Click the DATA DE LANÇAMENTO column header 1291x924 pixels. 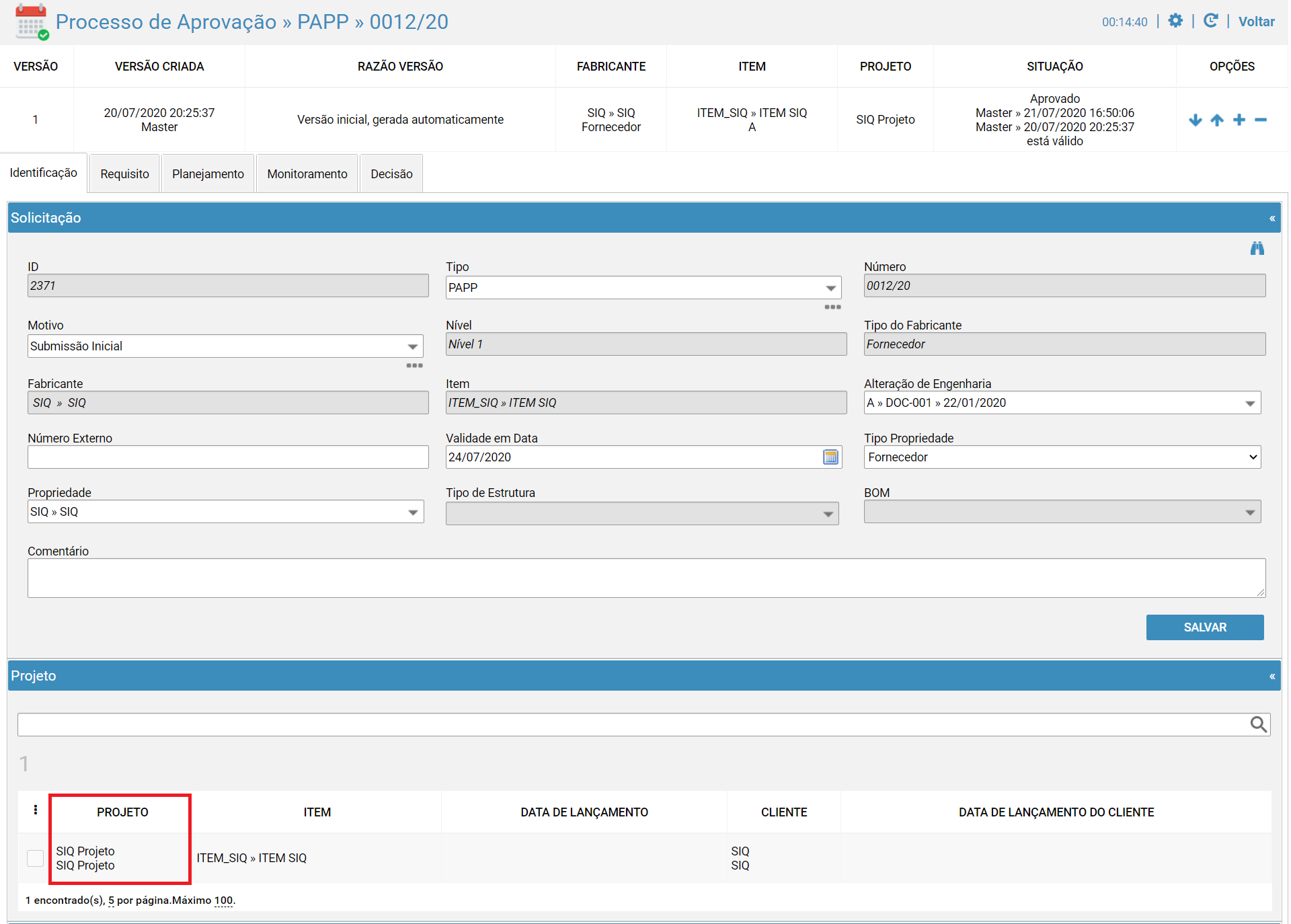pos(584,812)
